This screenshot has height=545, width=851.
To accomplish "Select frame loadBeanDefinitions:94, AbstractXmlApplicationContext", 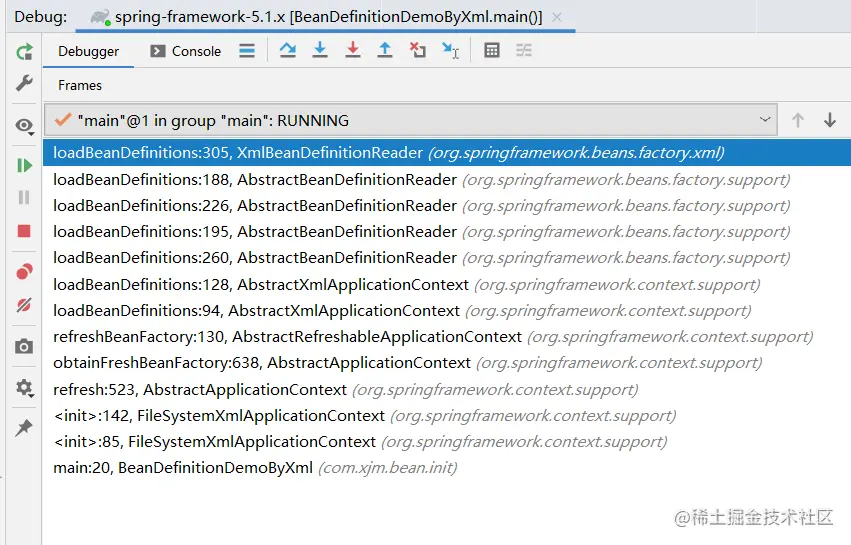I will (447, 310).
